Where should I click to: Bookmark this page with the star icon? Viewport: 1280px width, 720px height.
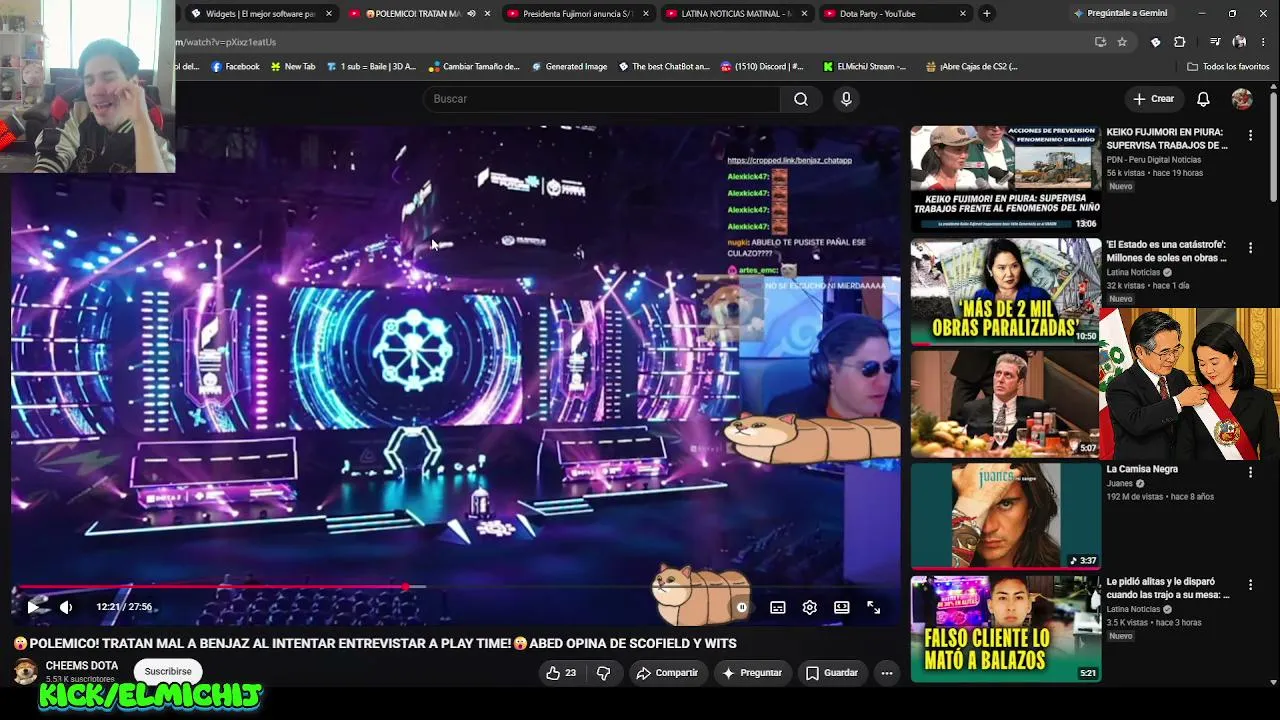1122,42
